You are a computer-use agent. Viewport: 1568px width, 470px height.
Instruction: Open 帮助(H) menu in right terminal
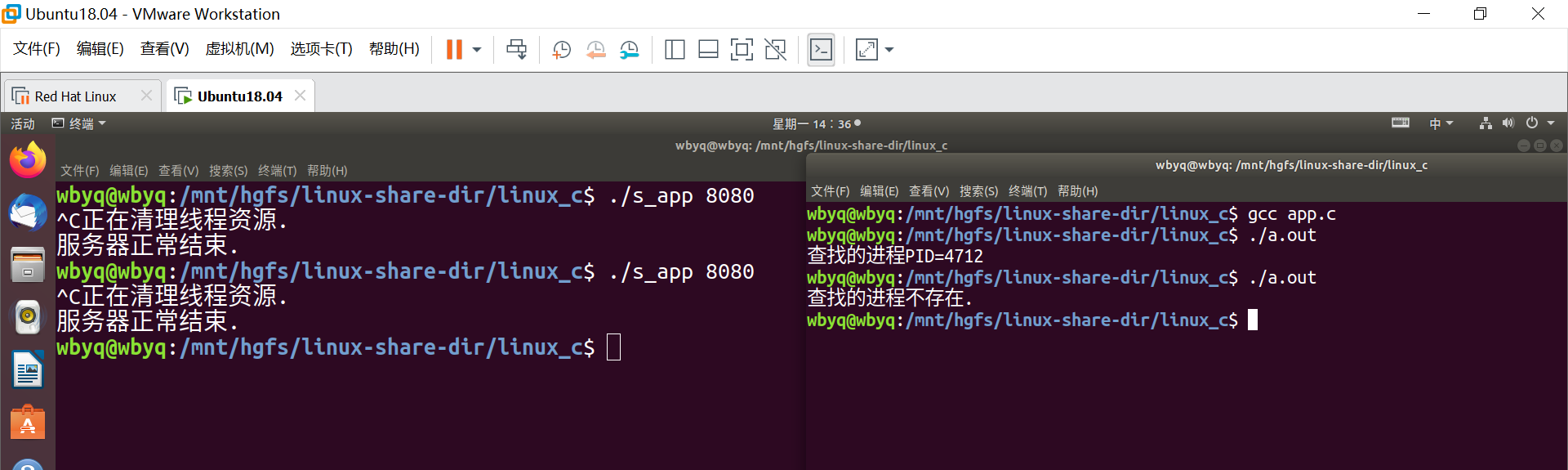(1077, 191)
